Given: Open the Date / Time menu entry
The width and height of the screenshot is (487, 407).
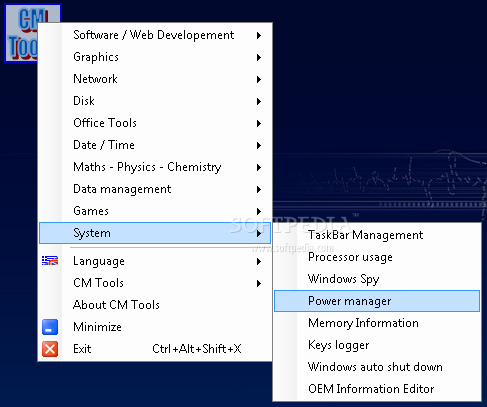Looking at the screenshot, I should point(155,145).
